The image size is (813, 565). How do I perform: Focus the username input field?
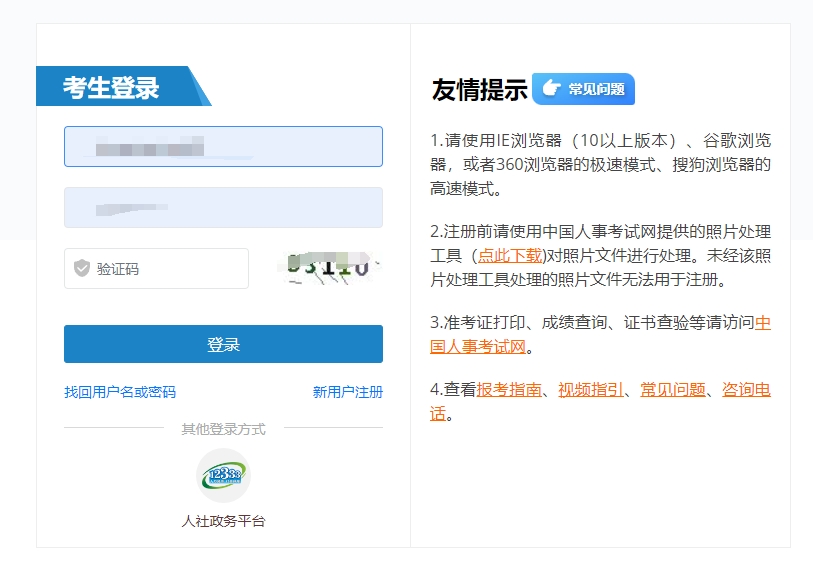[x=223, y=147]
